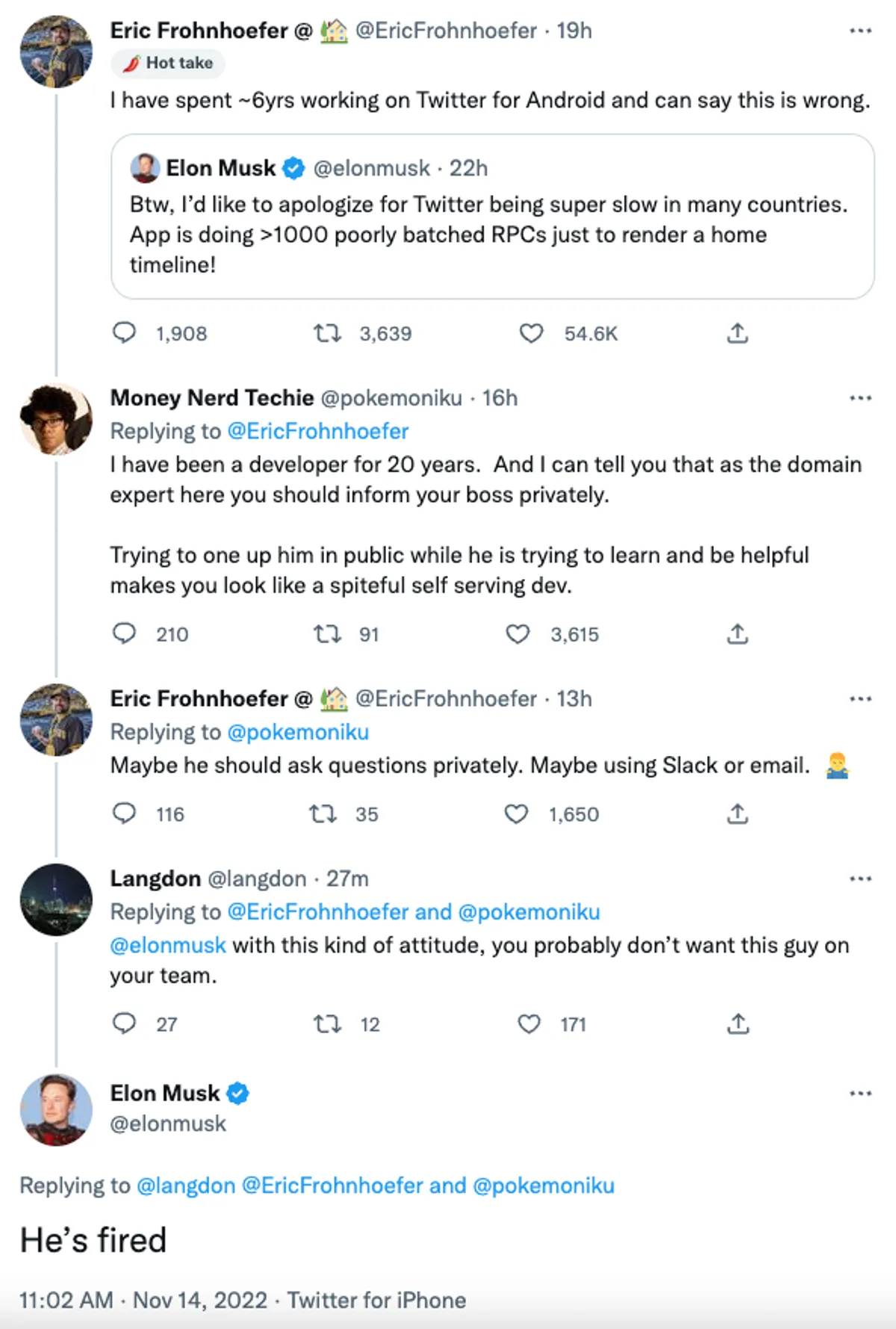The height and width of the screenshot is (1329, 896).
Task: Click the @EricFrohnhoefer link under Money Nerd Techie
Action: [317, 431]
